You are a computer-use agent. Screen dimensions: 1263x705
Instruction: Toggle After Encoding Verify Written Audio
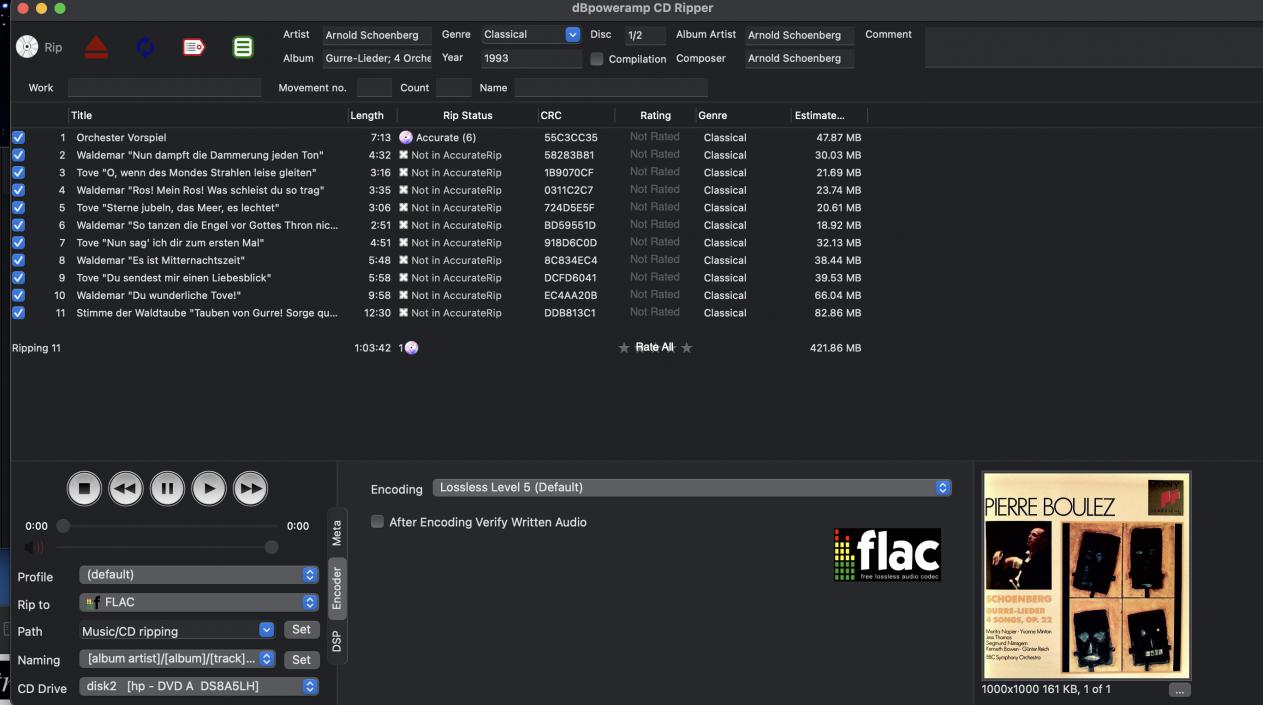(378, 522)
